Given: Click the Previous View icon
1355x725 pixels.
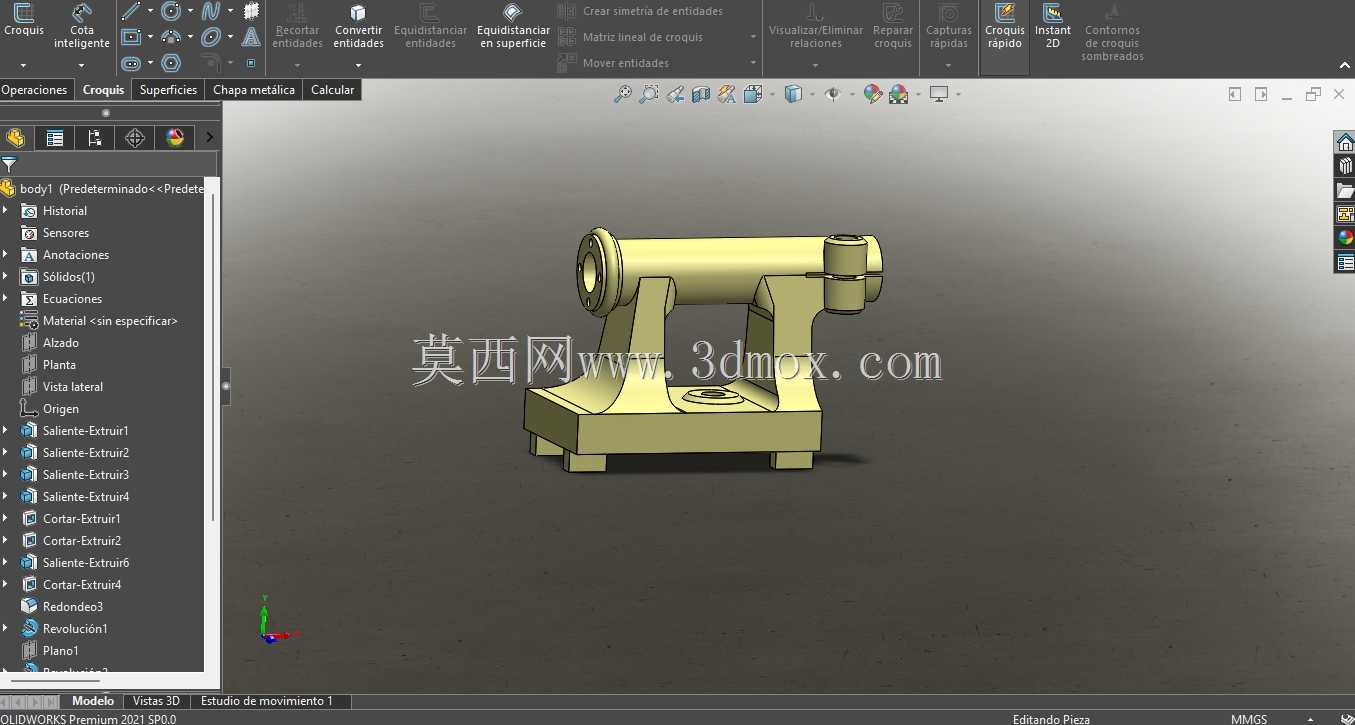Looking at the screenshot, I should pyautogui.click(x=675, y=94).
